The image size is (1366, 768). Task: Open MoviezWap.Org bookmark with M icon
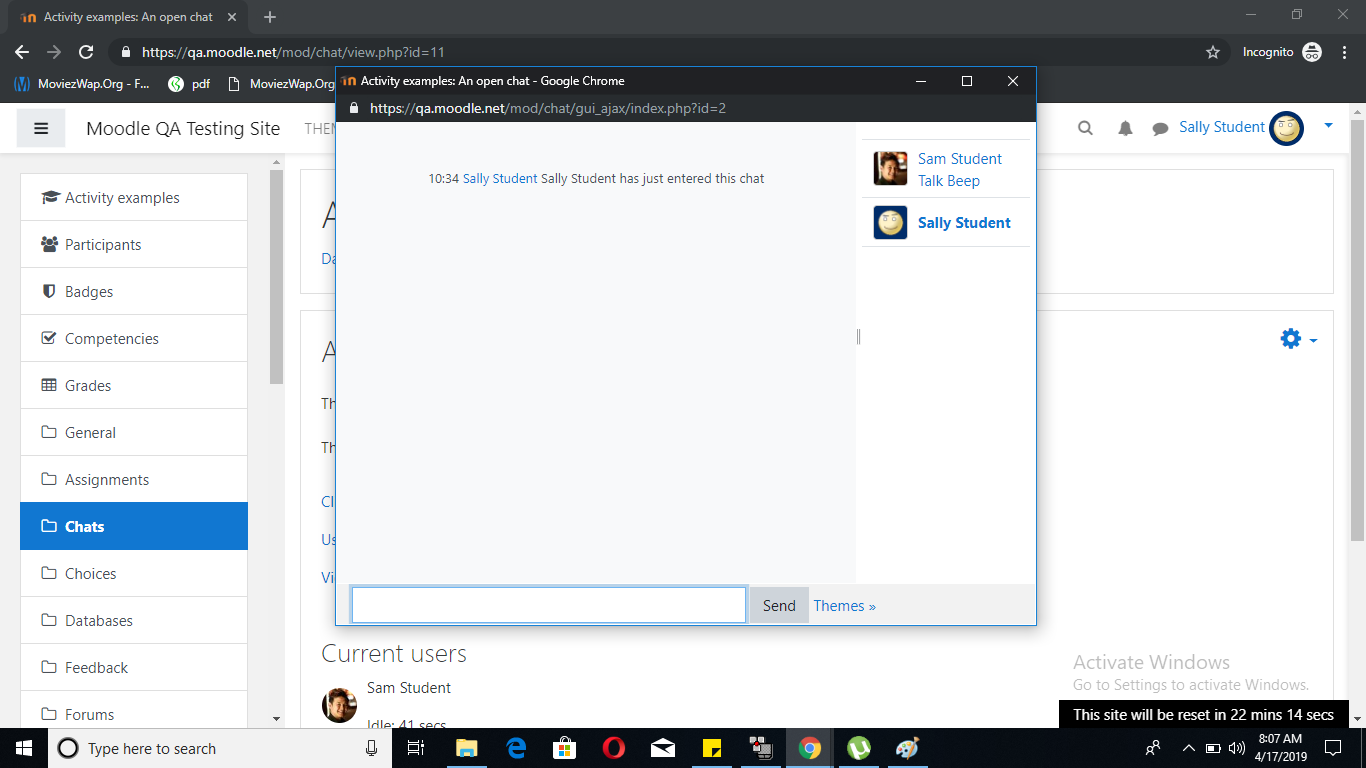[82, 84]
